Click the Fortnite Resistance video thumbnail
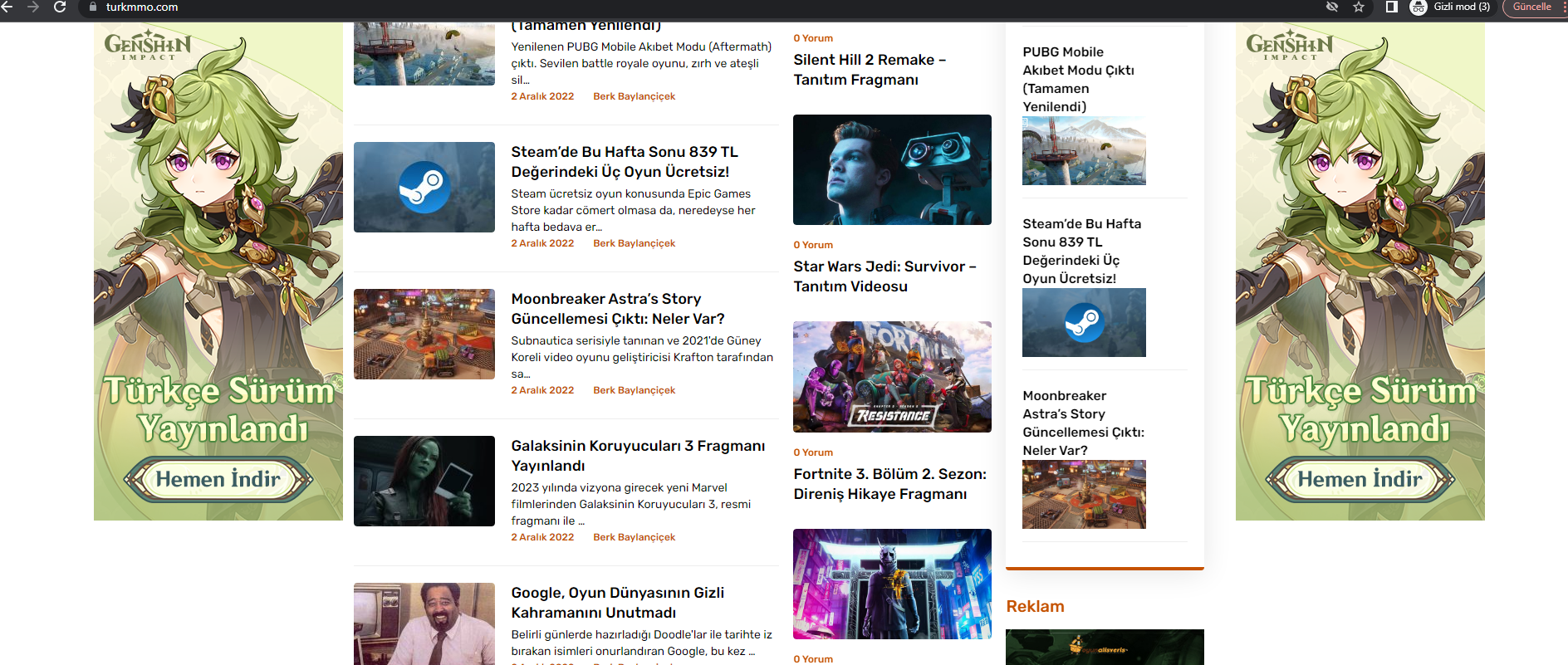This screenshot has height=665, width=1568. point(892,377)
